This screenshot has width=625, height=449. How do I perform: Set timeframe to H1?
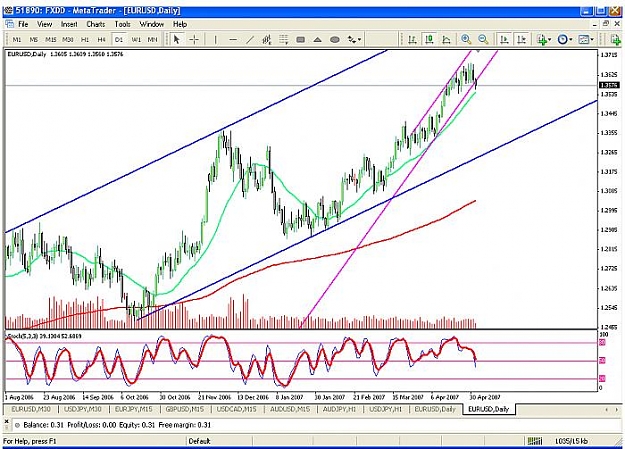(x=85, y=39)
